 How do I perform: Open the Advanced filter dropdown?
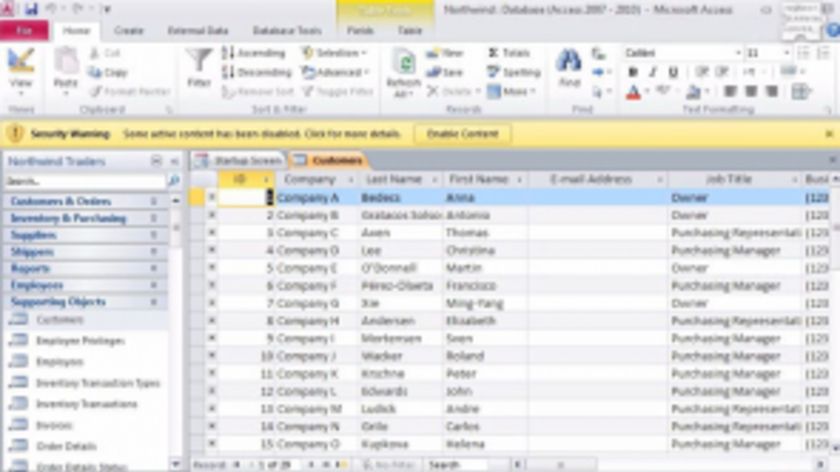(x=336, y=72)
